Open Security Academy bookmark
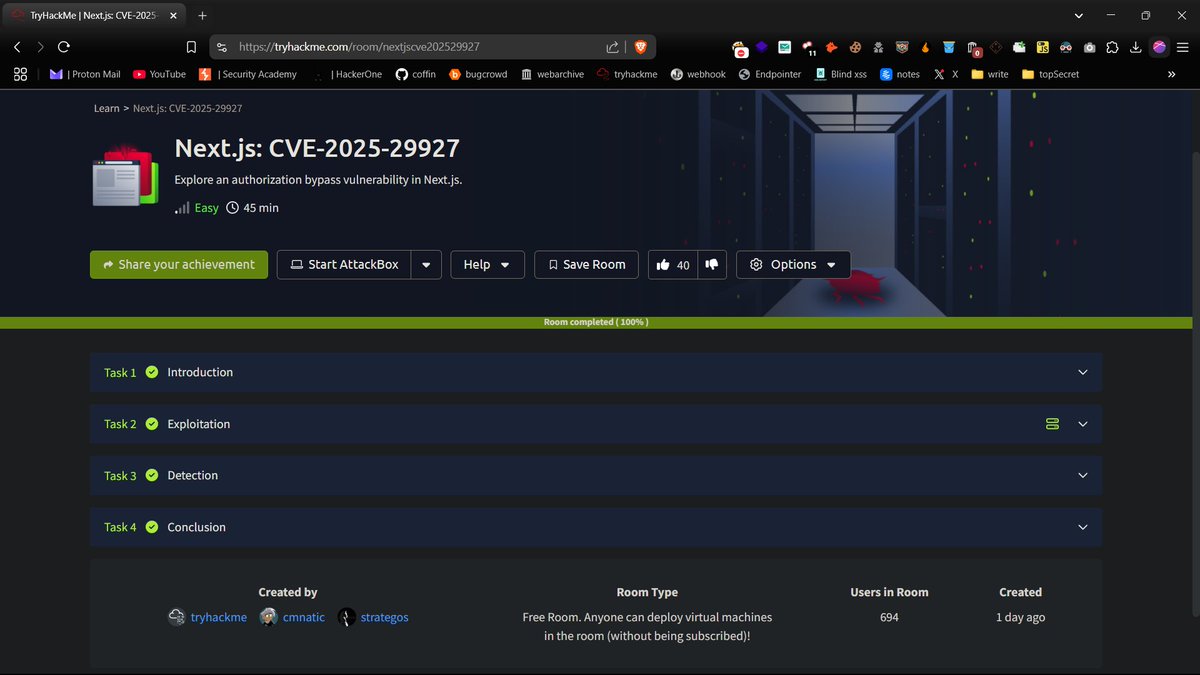Screen dimensions: 1200x675 (x=248, y=74)
